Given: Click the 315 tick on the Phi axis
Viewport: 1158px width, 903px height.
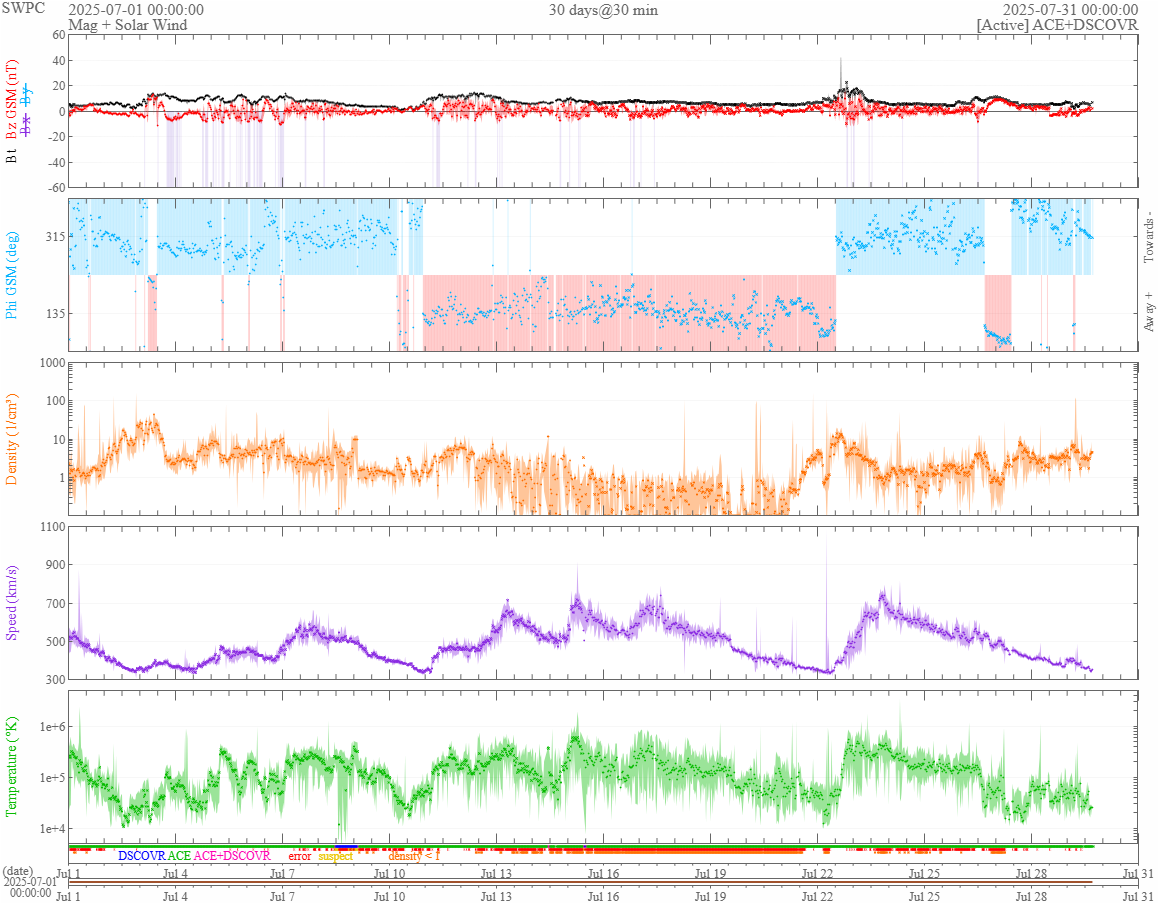Looking at the screenshot, I should point(56,237).
